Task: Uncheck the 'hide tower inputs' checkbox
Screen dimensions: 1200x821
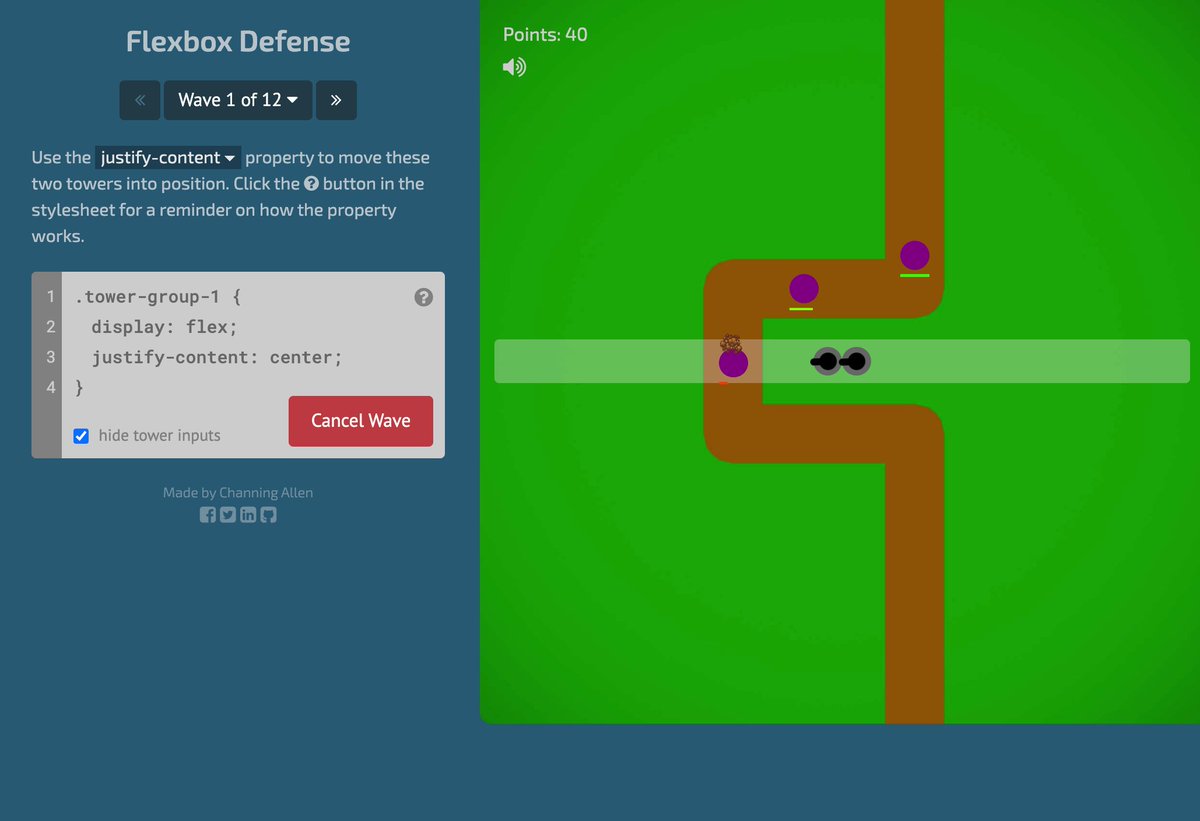Action: (80, 435)
